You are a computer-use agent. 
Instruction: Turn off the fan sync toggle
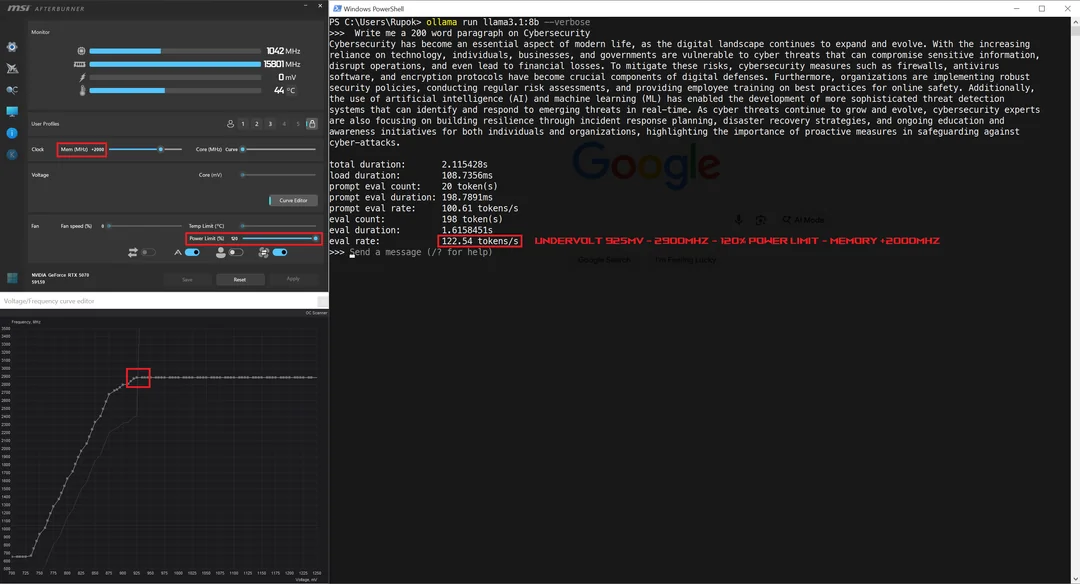(x=280, y=253)
